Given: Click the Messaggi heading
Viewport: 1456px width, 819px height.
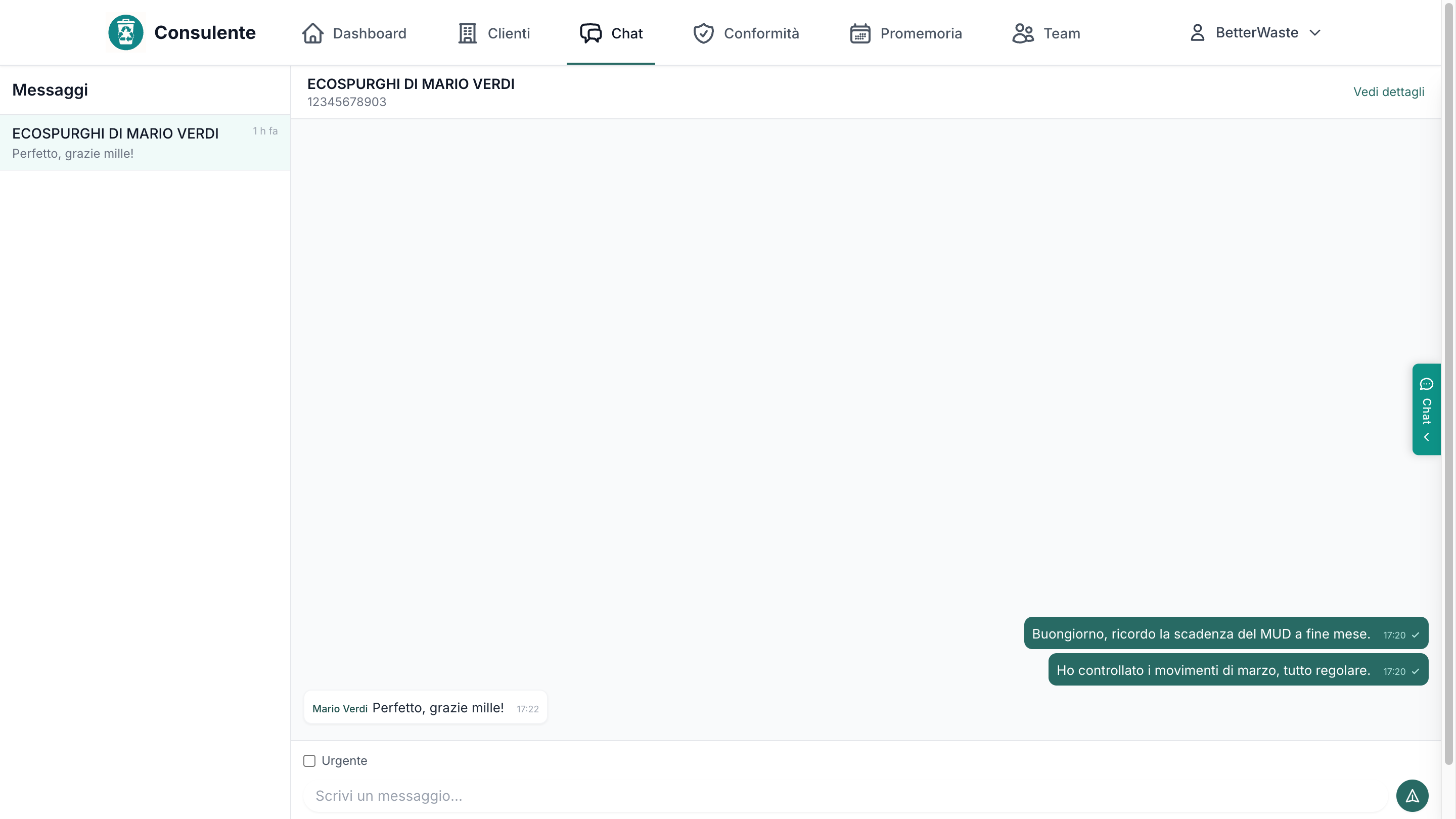Looking at the screenshot, I should pos(50,90).
